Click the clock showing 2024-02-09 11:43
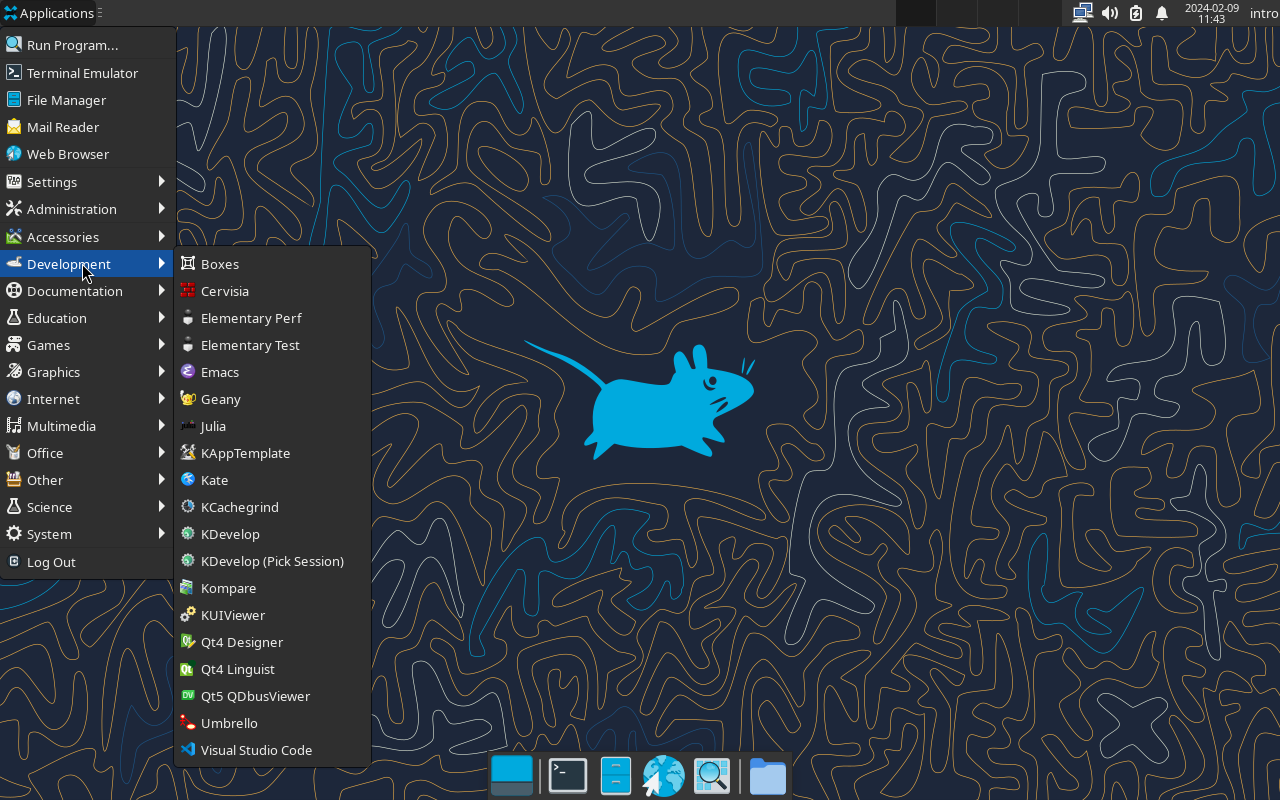1280x800 pixels. [x=1211, y=13]
